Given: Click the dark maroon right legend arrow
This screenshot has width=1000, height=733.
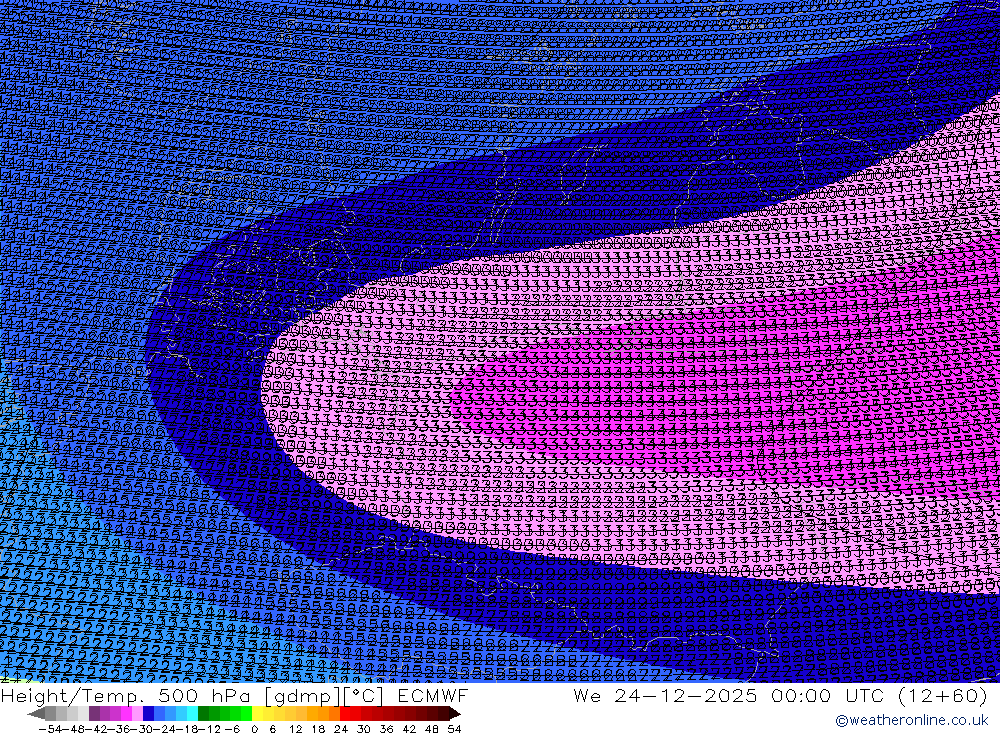Looking at the screenshot, I should tap(455, 714).
